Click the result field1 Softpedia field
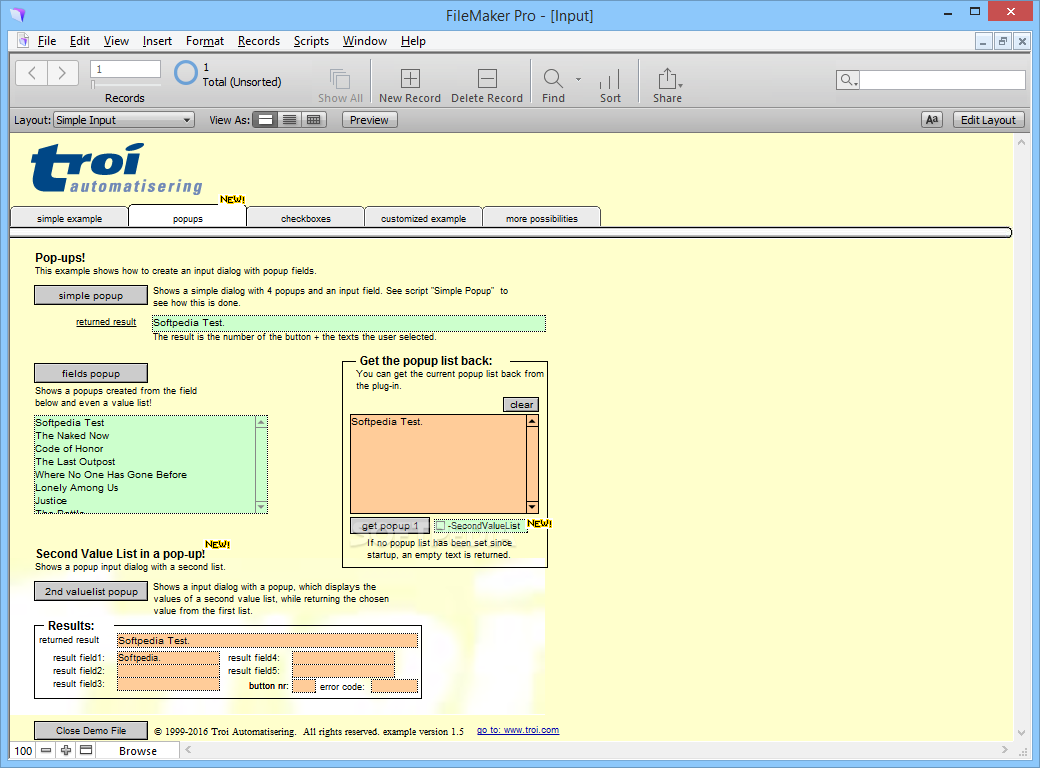 [x=168, y=658]
